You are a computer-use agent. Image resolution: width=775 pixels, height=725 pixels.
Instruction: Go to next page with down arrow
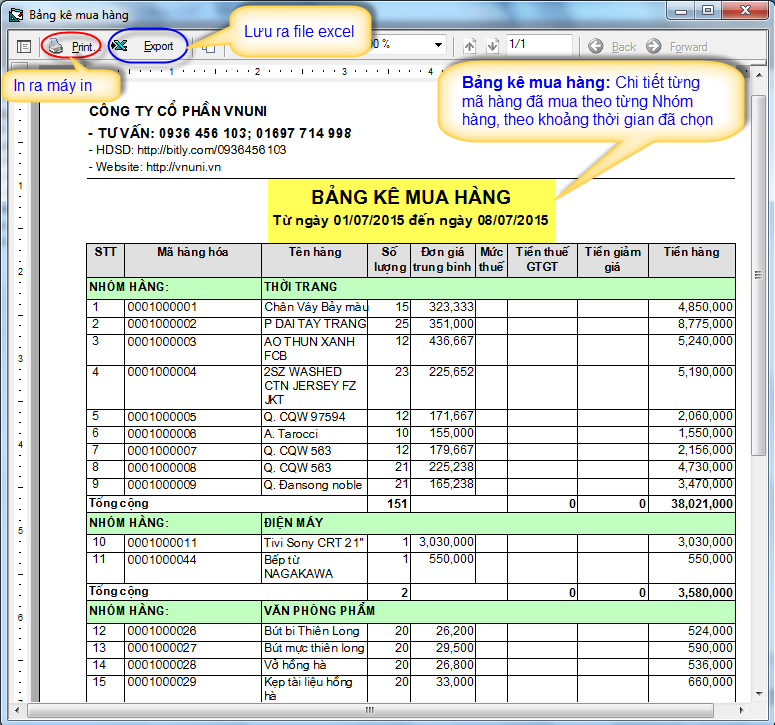coord(492,46)
